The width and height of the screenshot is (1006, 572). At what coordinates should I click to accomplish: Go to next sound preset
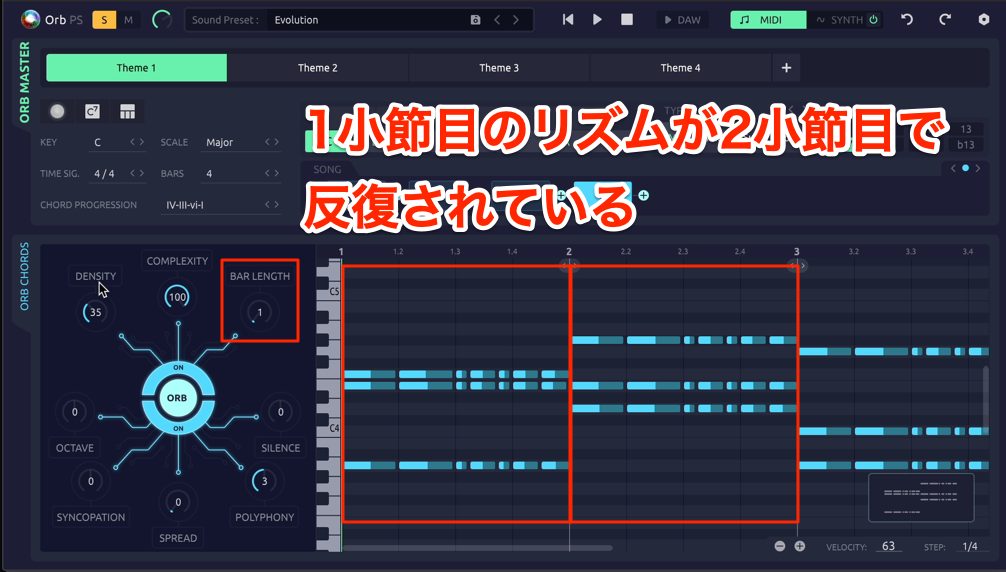(516, 20)
